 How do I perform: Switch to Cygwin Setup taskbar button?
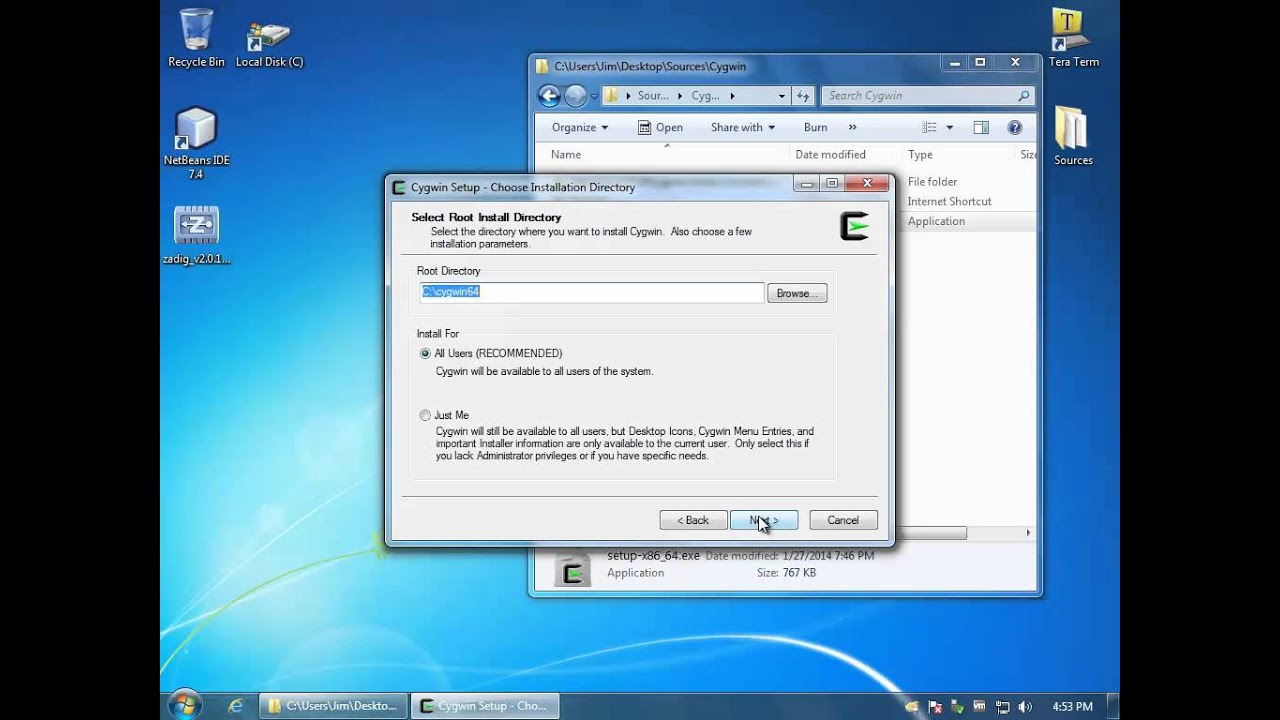point(487,705)
